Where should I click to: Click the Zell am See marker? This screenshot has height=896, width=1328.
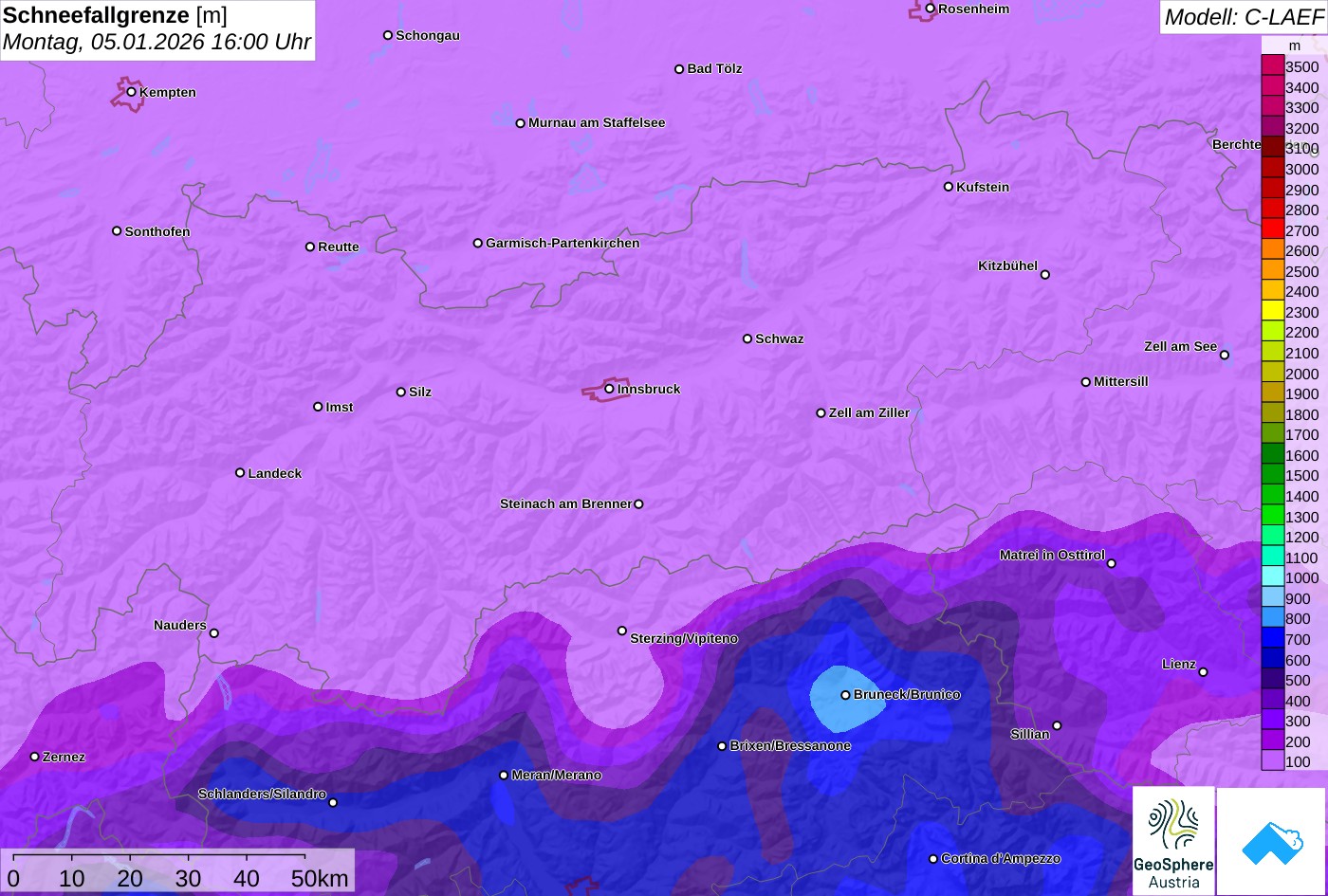[x=1224, y=356]
